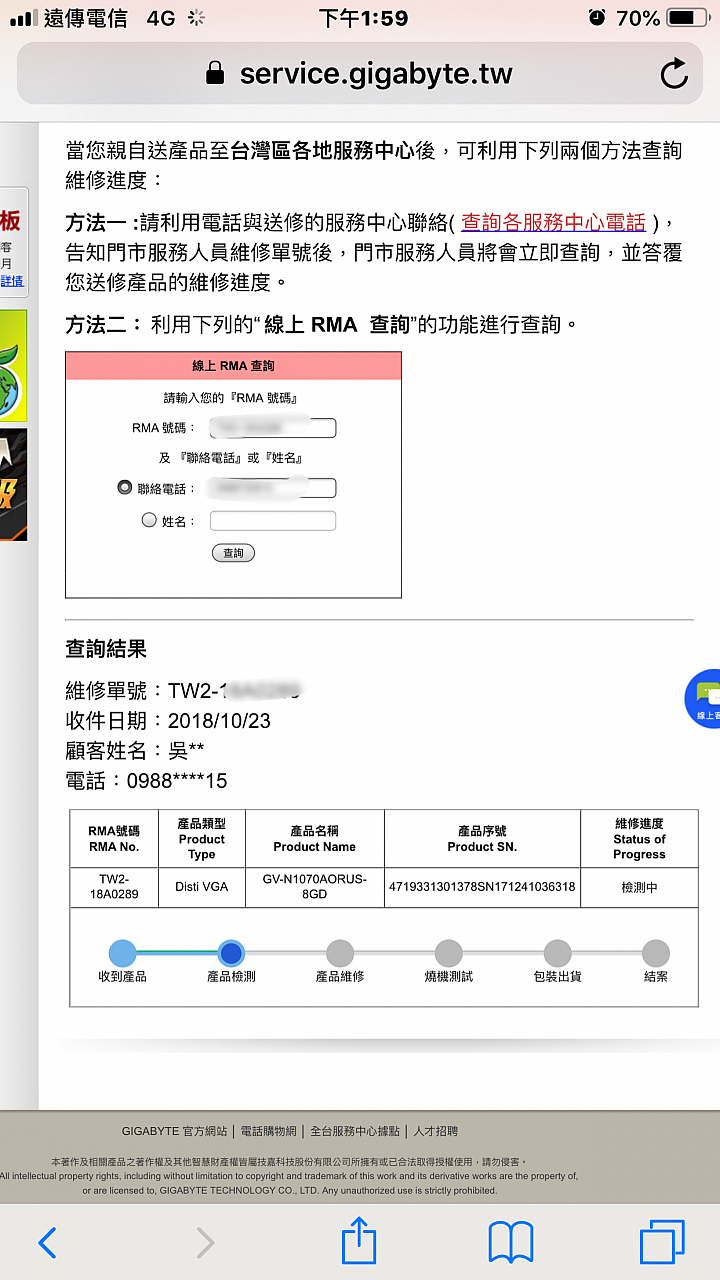This screenshot has height=1280, width=720.
Task: Click the dark sidebar banner thumbnail
Action: (x=13, y=485)
